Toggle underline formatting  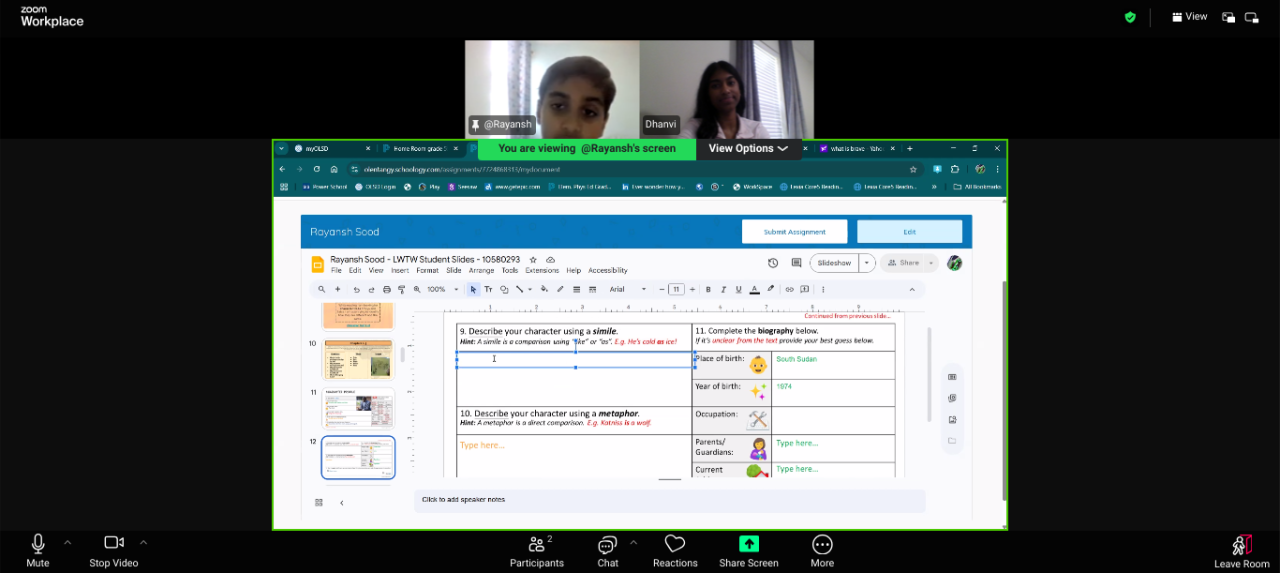(x=738, y=289)
